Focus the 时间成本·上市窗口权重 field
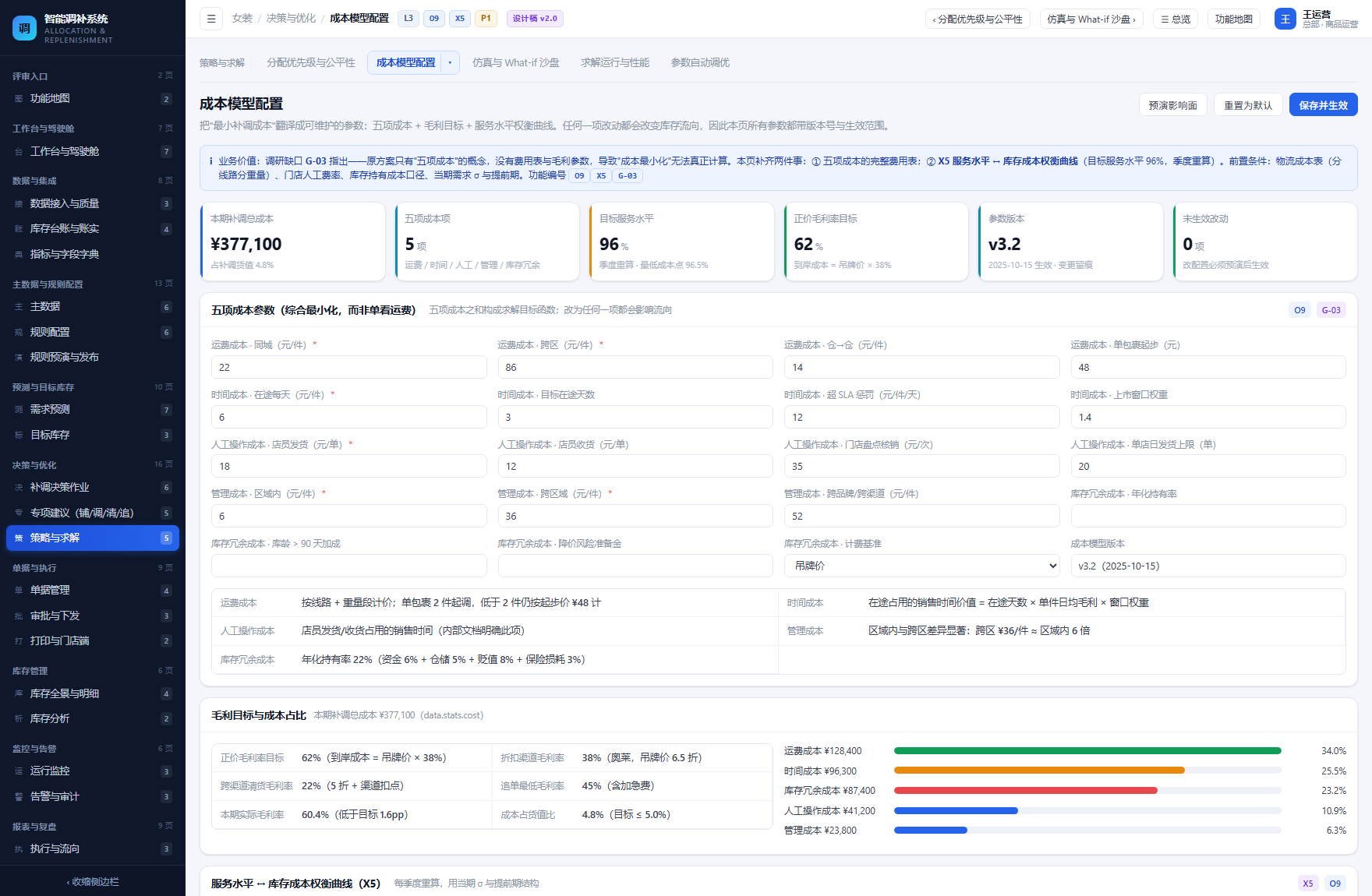The image size is (1372, 896). 1208,417
